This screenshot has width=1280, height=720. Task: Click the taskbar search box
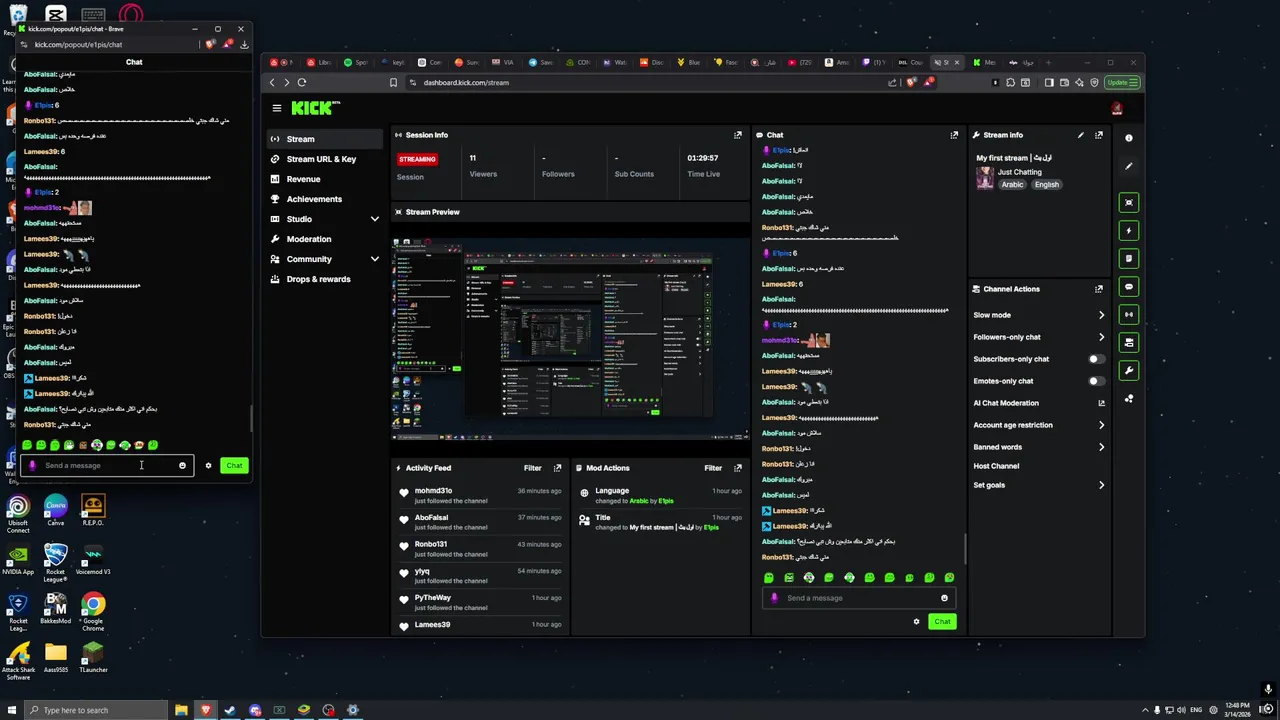(x=96, y=710)
